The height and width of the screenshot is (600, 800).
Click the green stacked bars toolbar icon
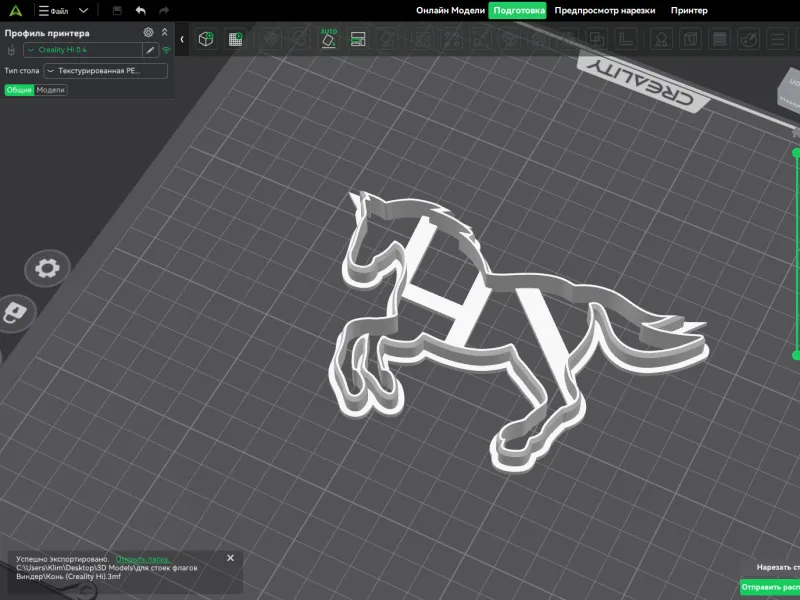tap(358, 39)
